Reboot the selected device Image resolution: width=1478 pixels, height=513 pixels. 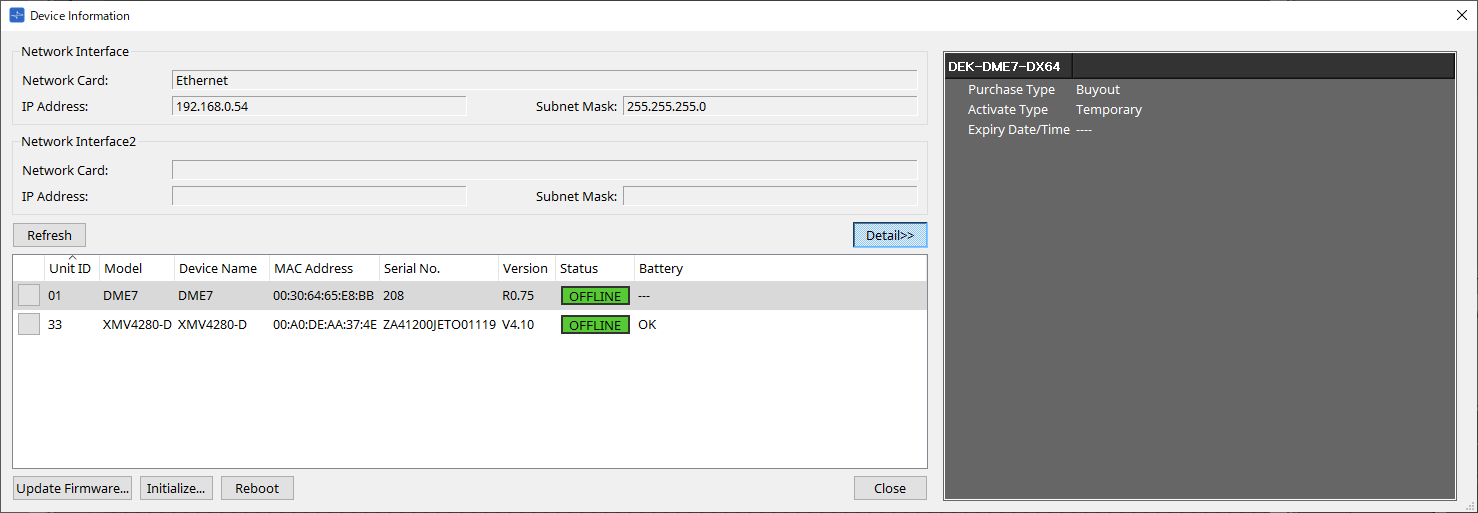(x=257, y=488)
